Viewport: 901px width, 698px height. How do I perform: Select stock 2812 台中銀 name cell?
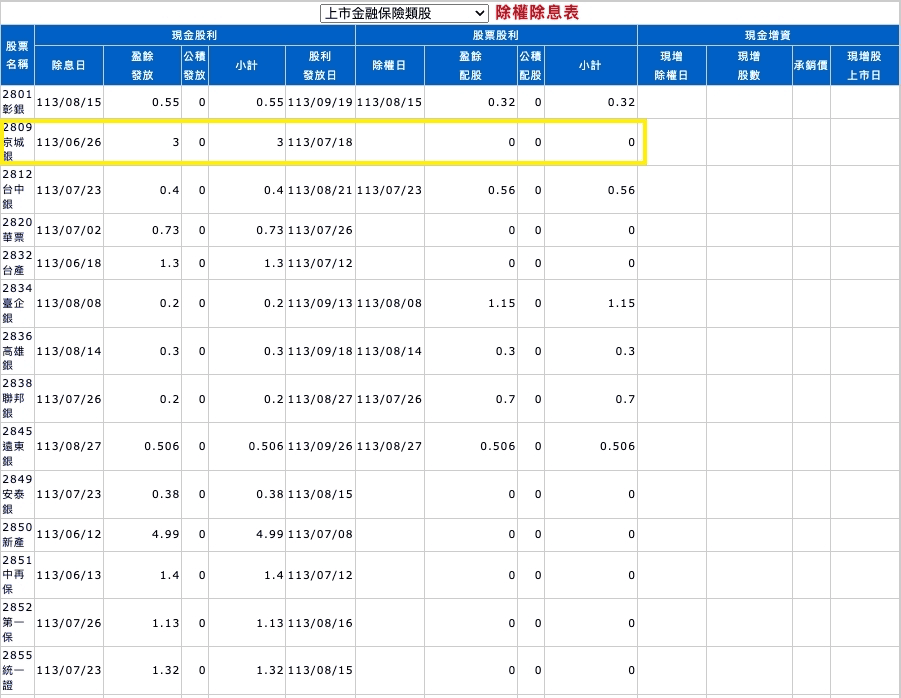click(17, 190)
